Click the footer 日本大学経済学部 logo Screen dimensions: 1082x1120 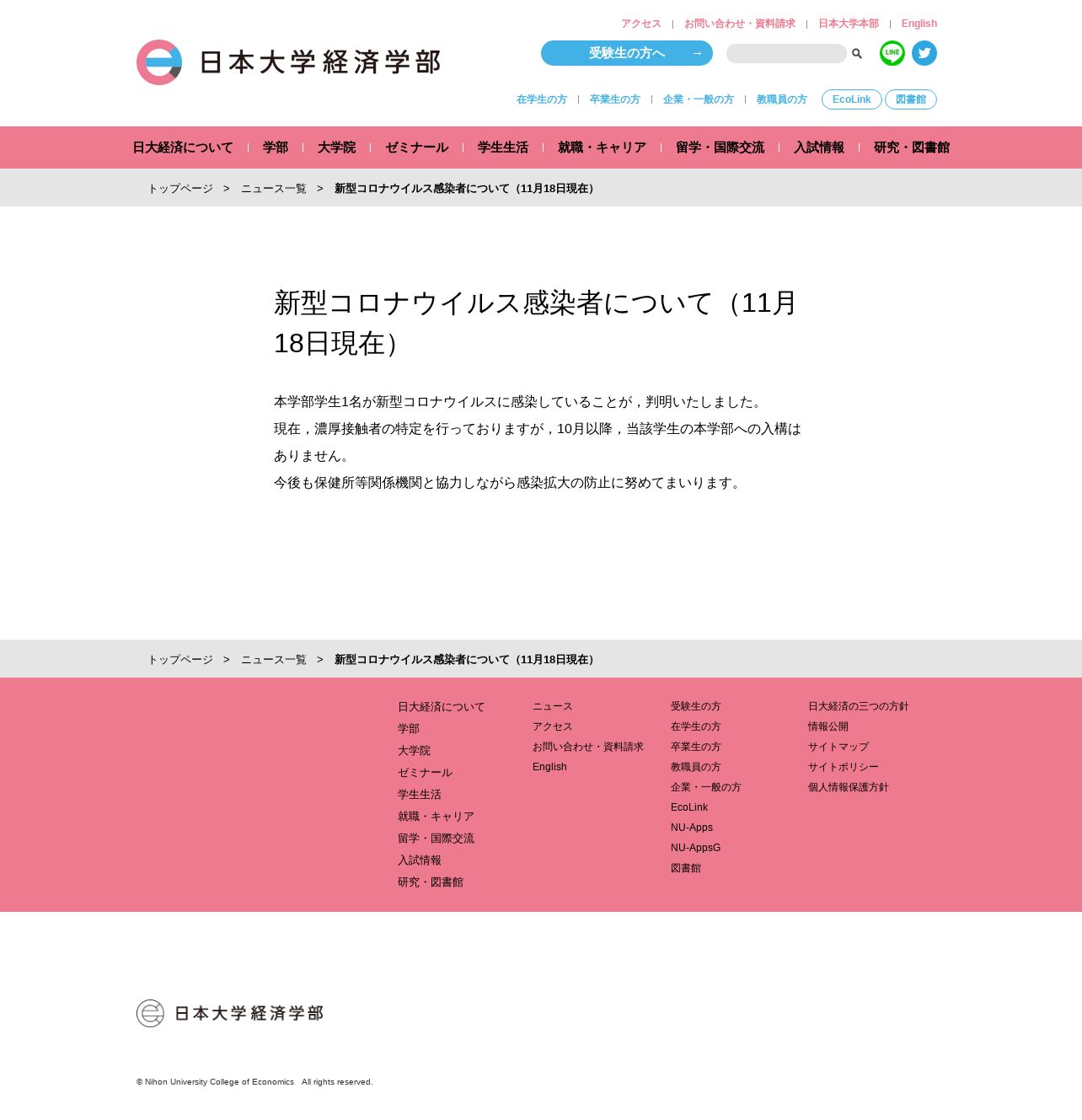pyautogui.click(x=230, y=1013)
